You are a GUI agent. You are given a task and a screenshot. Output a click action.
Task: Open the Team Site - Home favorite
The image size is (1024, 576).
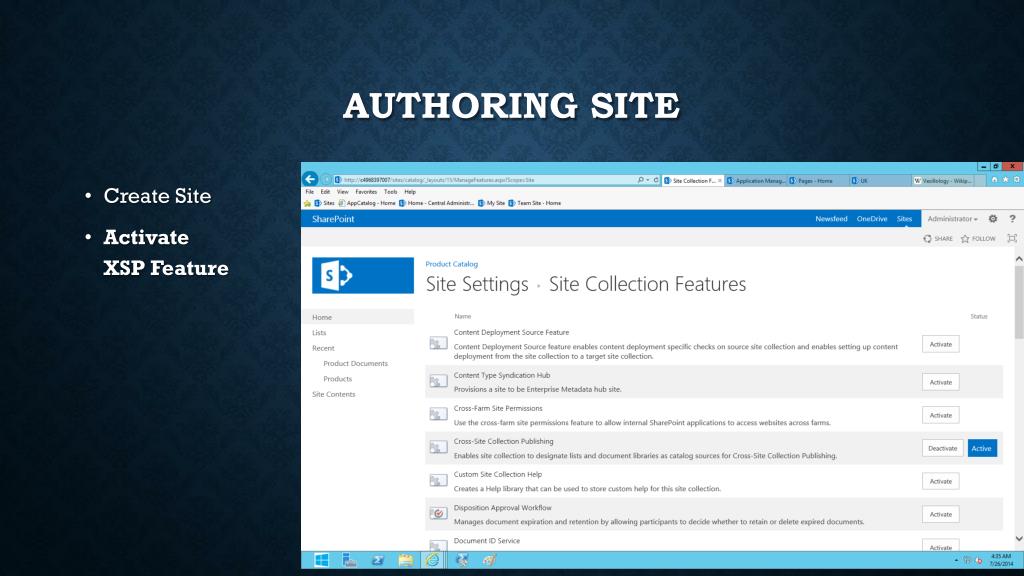[x=534, y=203]
